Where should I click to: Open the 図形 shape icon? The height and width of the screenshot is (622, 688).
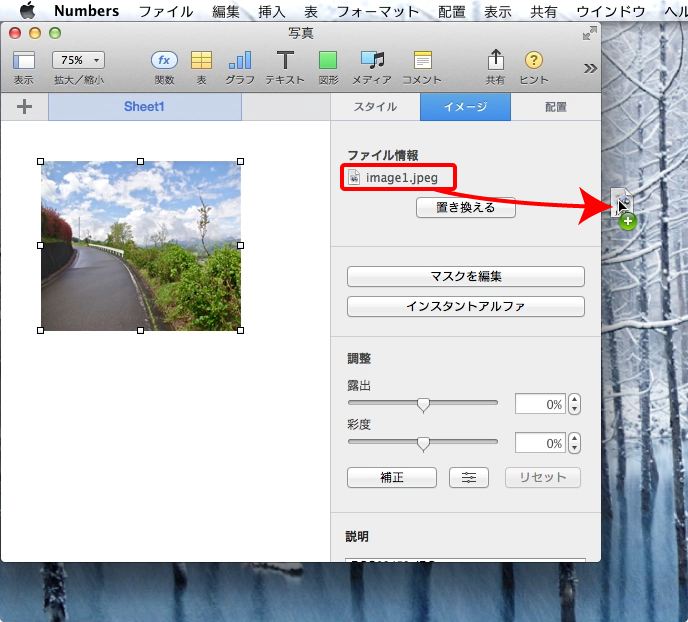pos(328,60)
